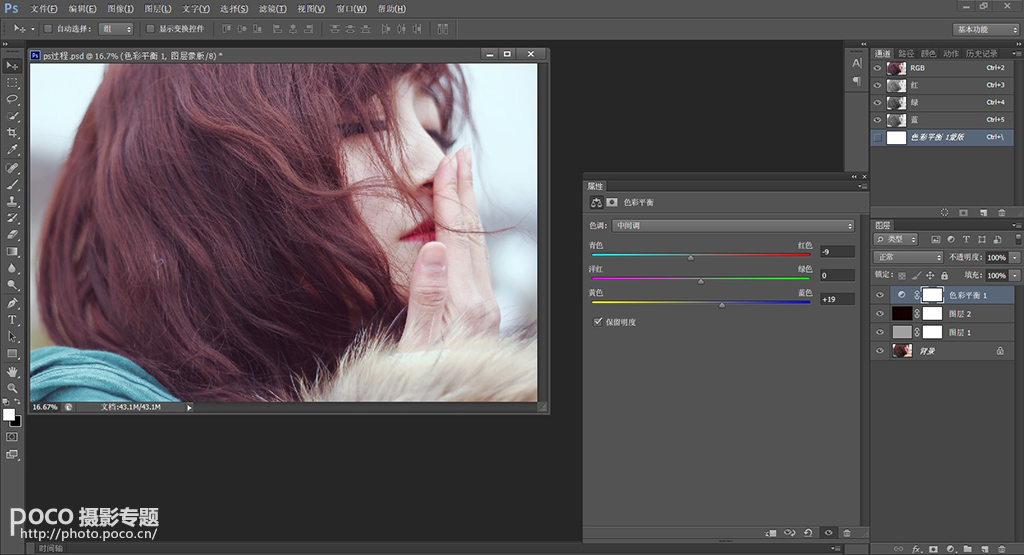Click the 黄色-蓝色 value field +19
The image size is (1024, 555).
pyautogui.click(x=837, y=299)
